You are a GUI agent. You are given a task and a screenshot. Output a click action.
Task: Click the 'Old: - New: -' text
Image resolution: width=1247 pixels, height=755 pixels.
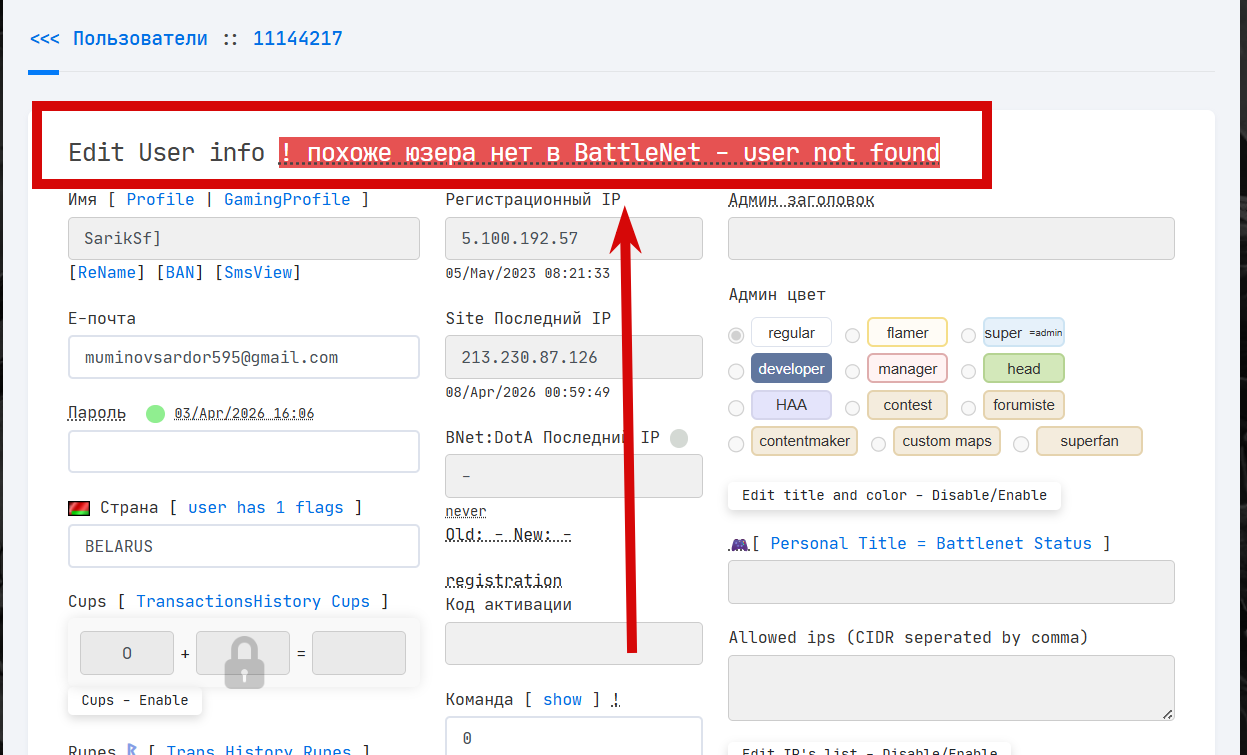tap(508, 534)
